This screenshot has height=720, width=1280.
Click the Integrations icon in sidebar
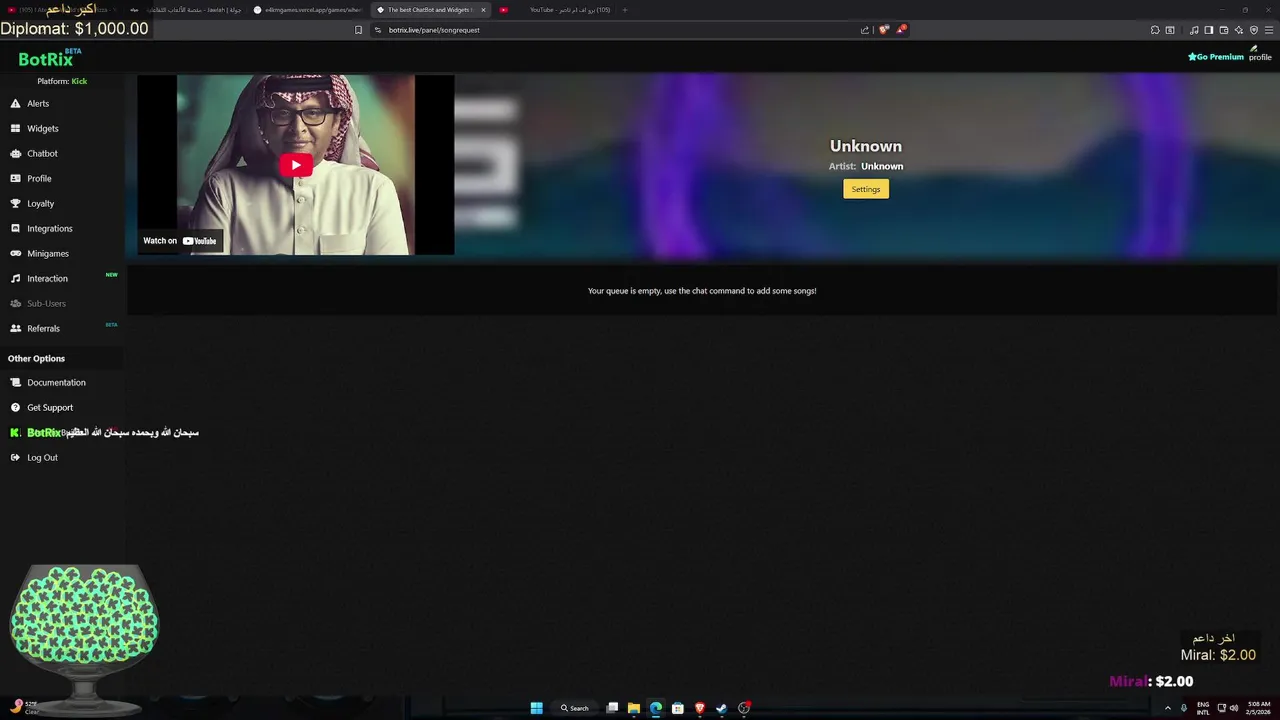(x=16, y=229)
